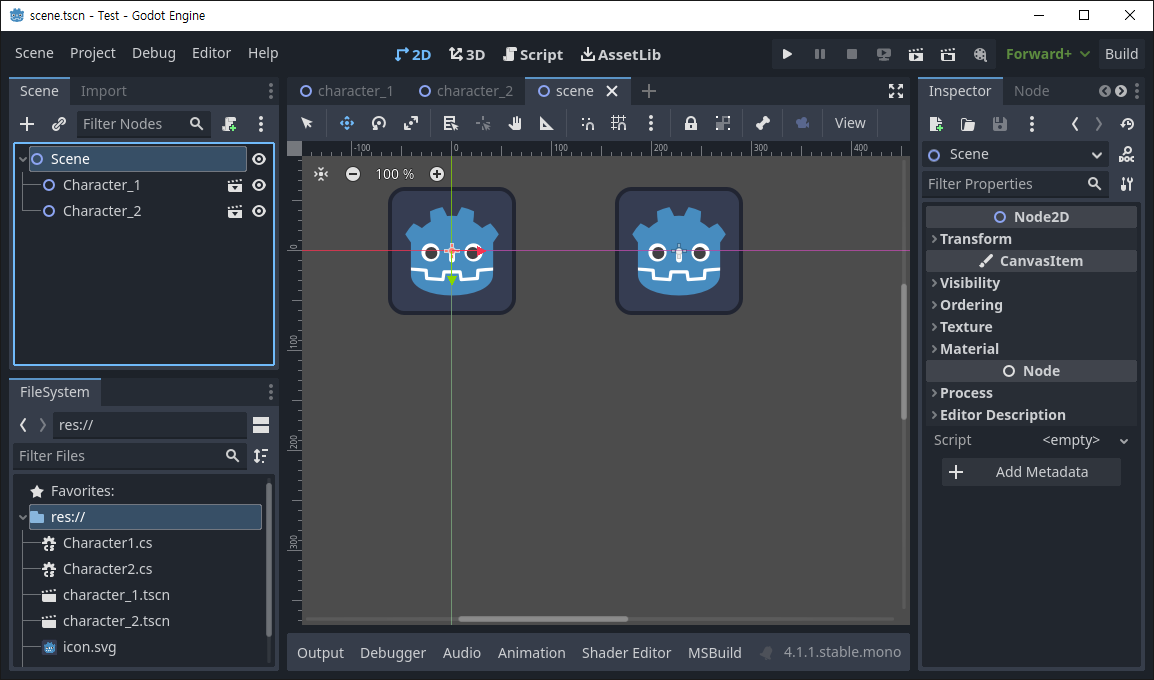
Task: Open Character_2 scene in editor icon
Action: pos(235,211)
